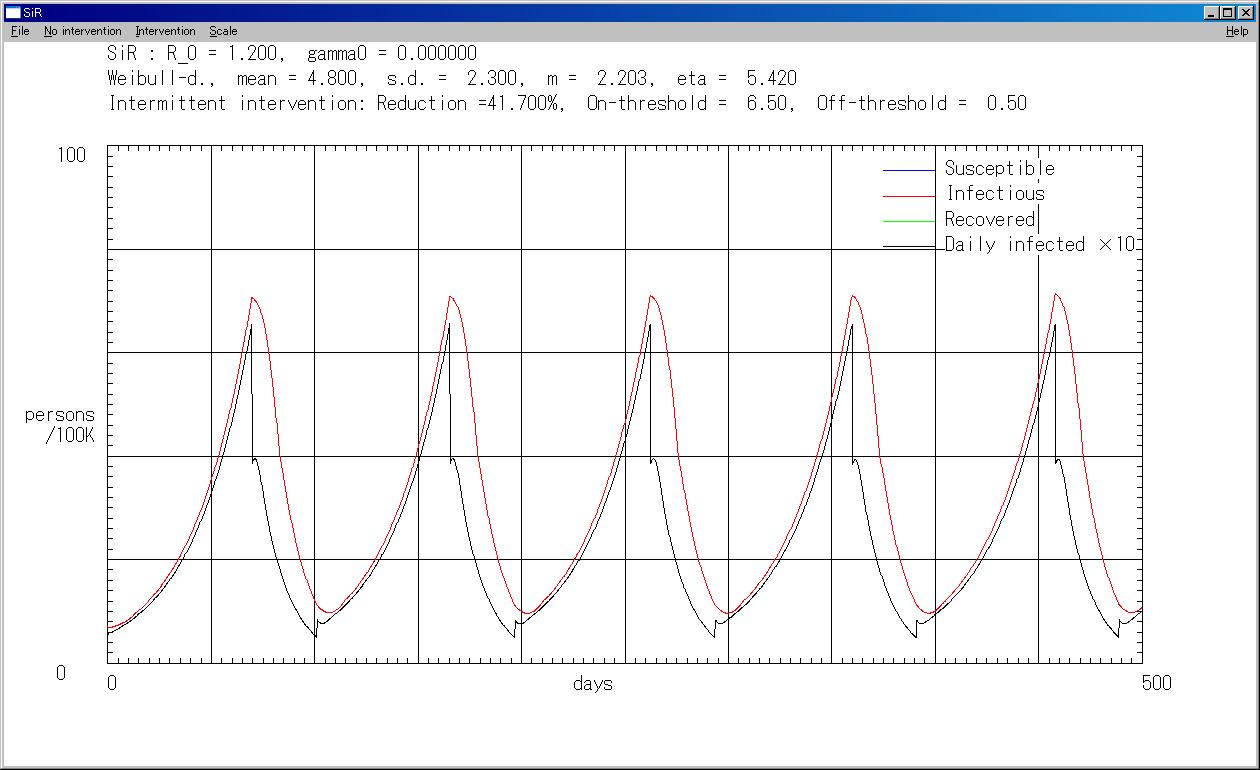Click the 'eta = 5.420' value
The height and width of the screenshot is (770, 1260).
point(736,78)
